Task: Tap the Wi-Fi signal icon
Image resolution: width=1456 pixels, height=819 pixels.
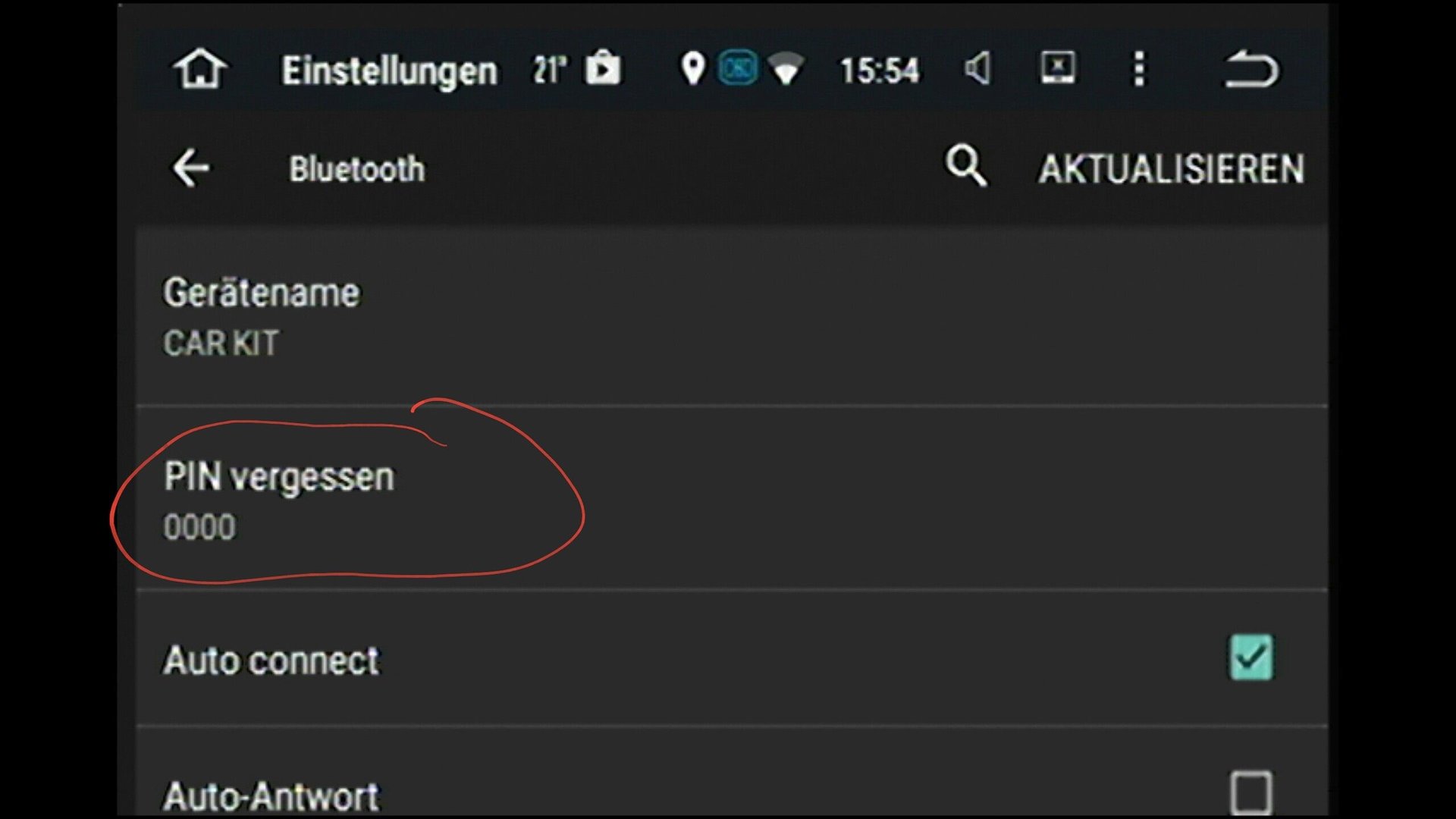Action: tap(786, 69)
